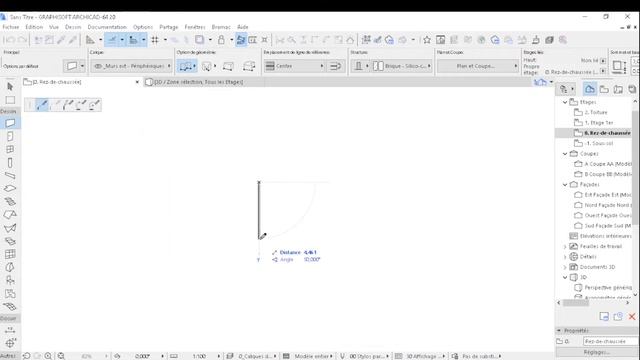Select the Wall tool in toolbox
Image resolution: width=640 pixels, height=360 pixels.
tap(10, 123)
